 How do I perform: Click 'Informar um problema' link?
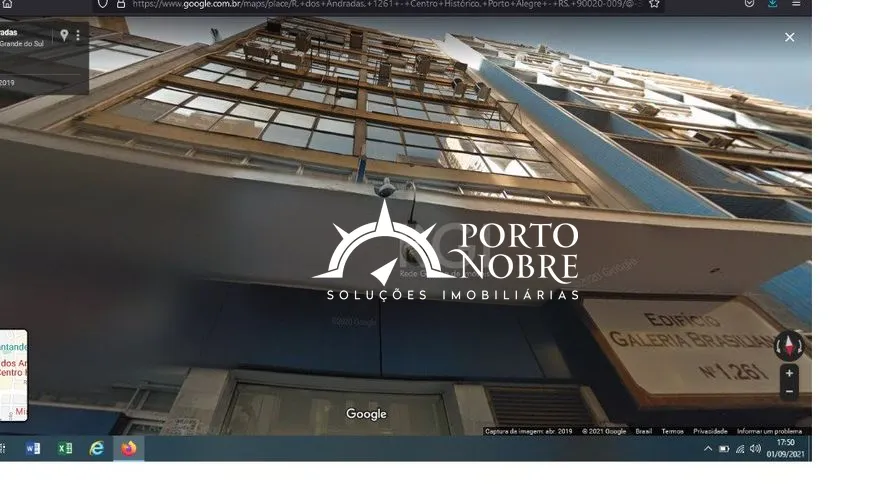coord(770,431)
